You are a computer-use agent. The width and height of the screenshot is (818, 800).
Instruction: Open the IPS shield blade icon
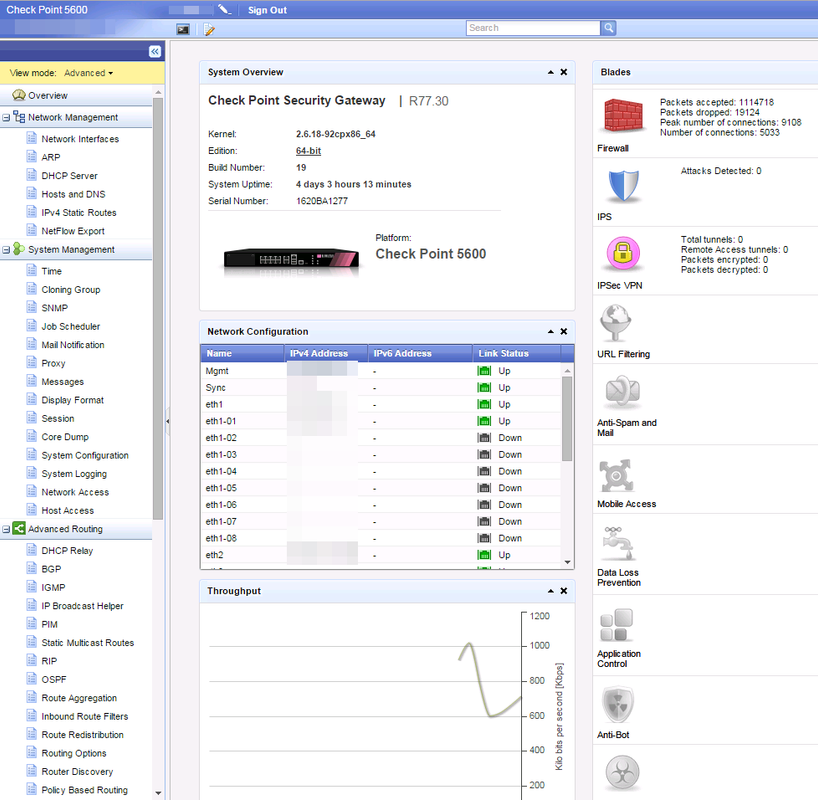[x=623, y=185]
